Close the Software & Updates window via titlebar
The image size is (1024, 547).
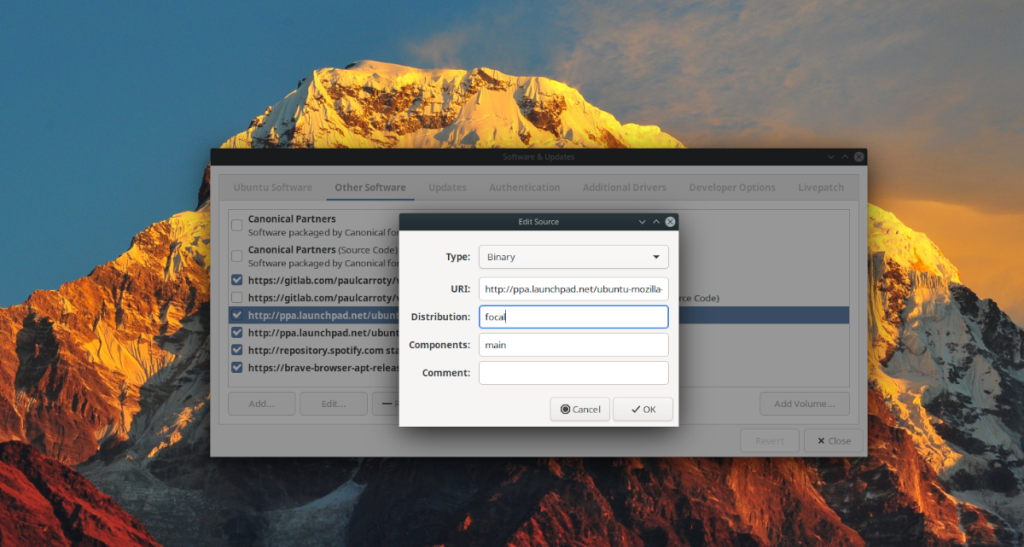(x=859, y=157)
